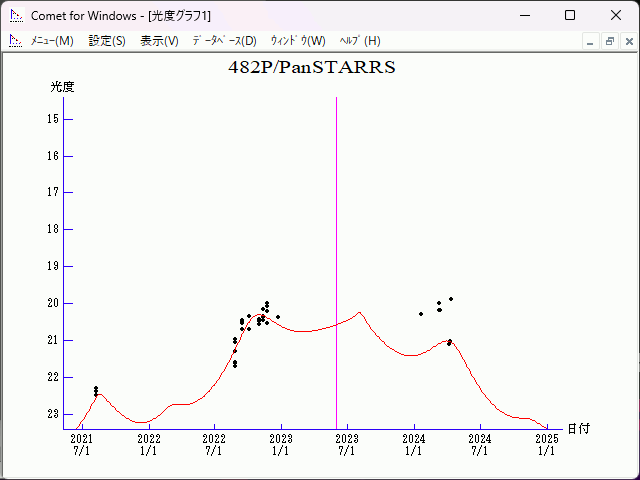
Task: Click the Comet for Windows title bar icon
Action: (x=15, y=16)
